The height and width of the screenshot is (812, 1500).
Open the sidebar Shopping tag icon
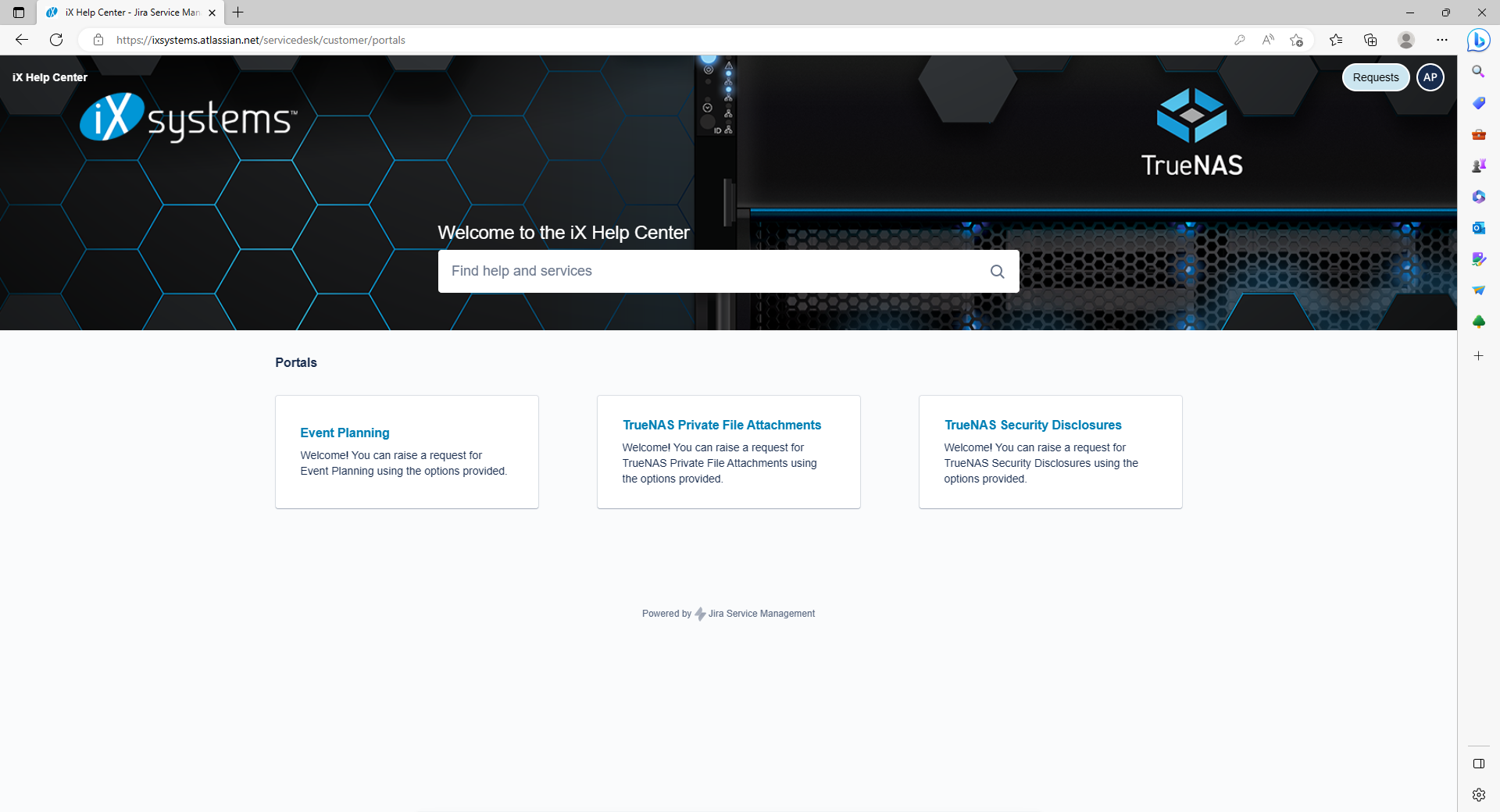point(1478,103)
